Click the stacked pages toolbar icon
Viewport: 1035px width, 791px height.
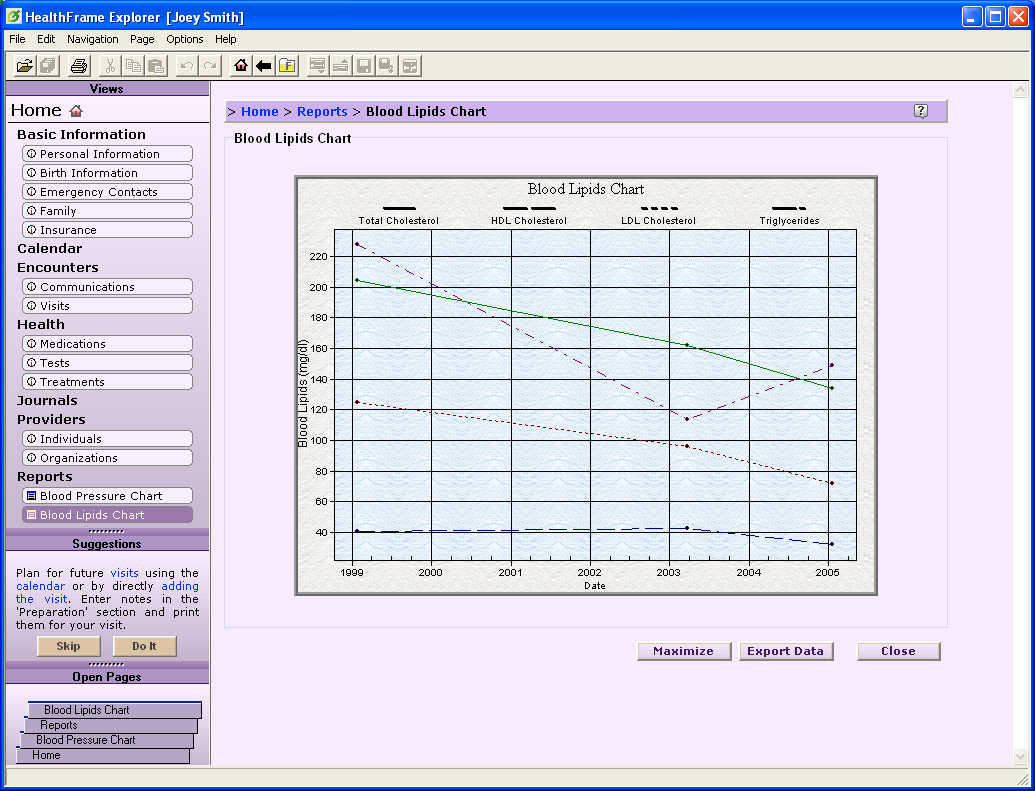[48, 66]
